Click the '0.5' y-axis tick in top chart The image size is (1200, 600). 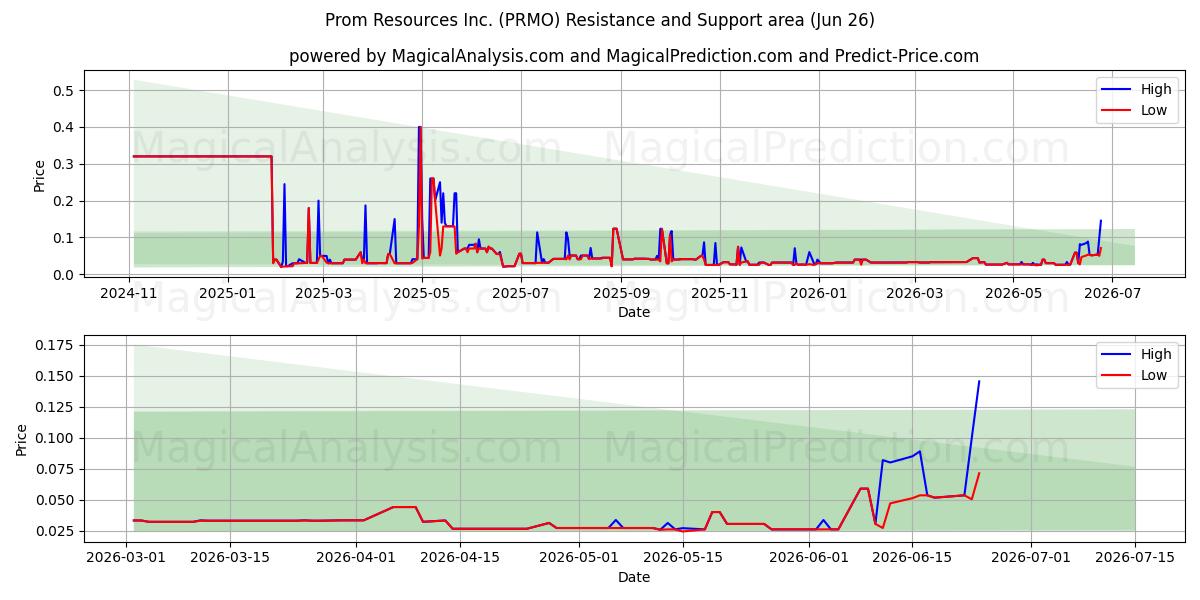tap(64, 91)
